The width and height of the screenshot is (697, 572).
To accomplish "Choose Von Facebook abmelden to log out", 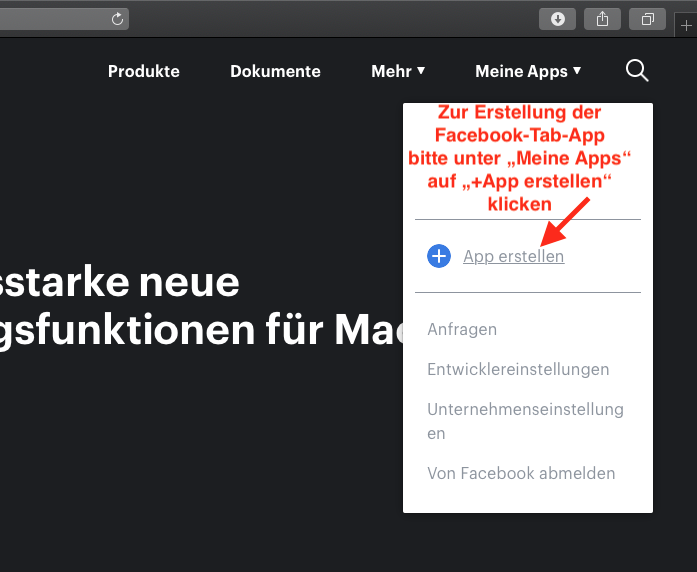I will 521,473.
